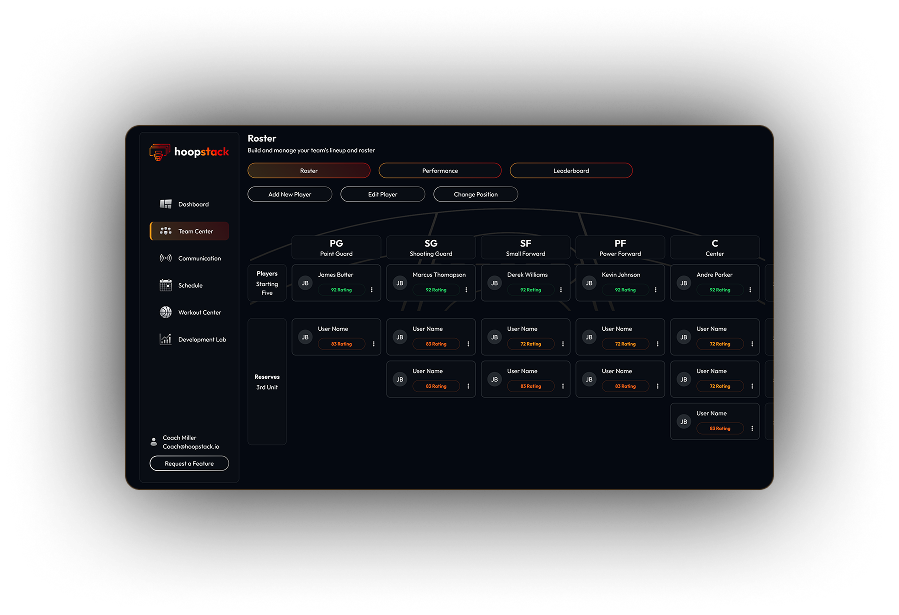Expand Andre Parker's three-dot menu
Image resolution: width=899 pixels, height=615 pixels.
click(750, 290)
